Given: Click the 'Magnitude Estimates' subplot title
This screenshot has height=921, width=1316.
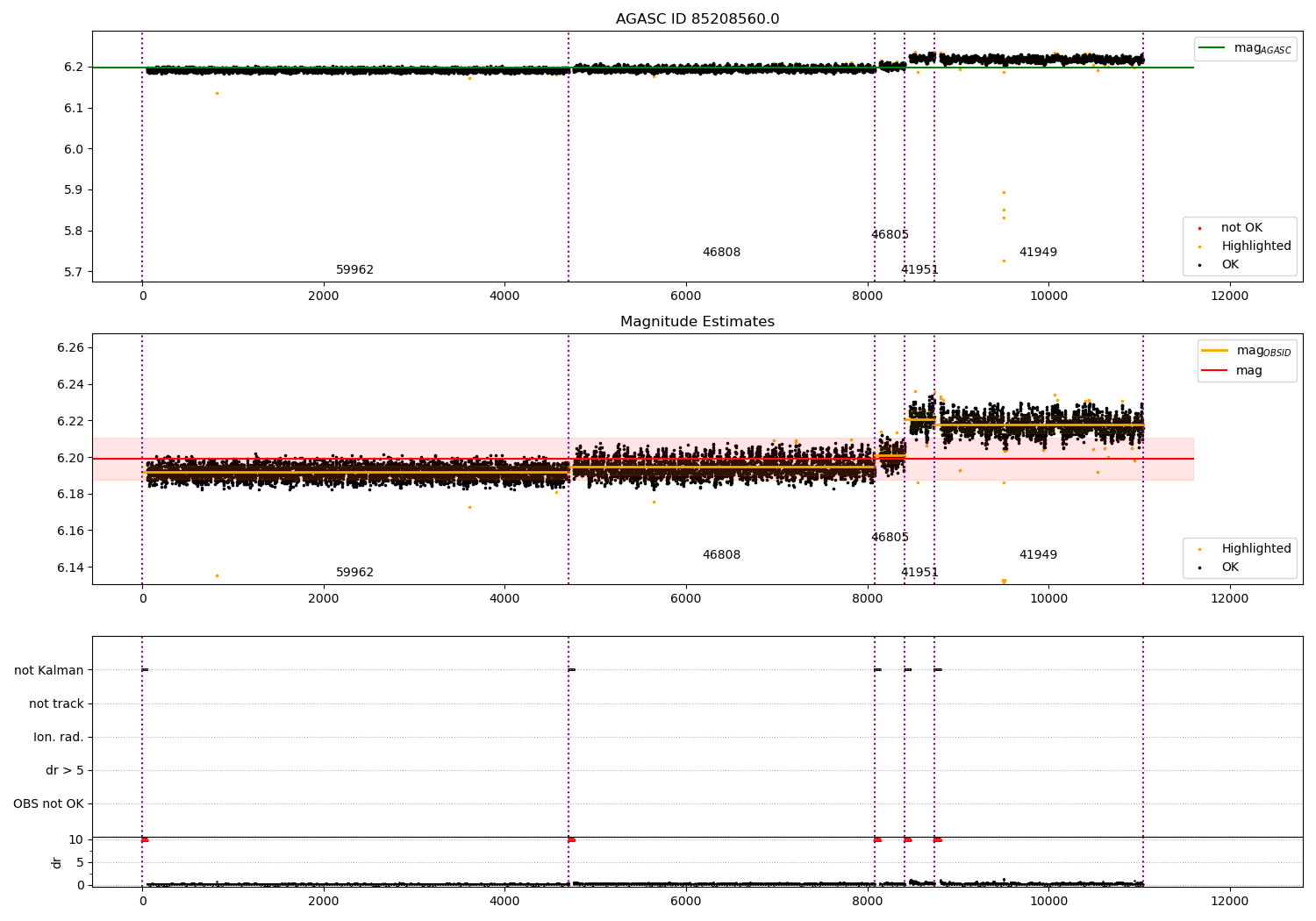Looking at the screenshot, I should click(697, 322).
